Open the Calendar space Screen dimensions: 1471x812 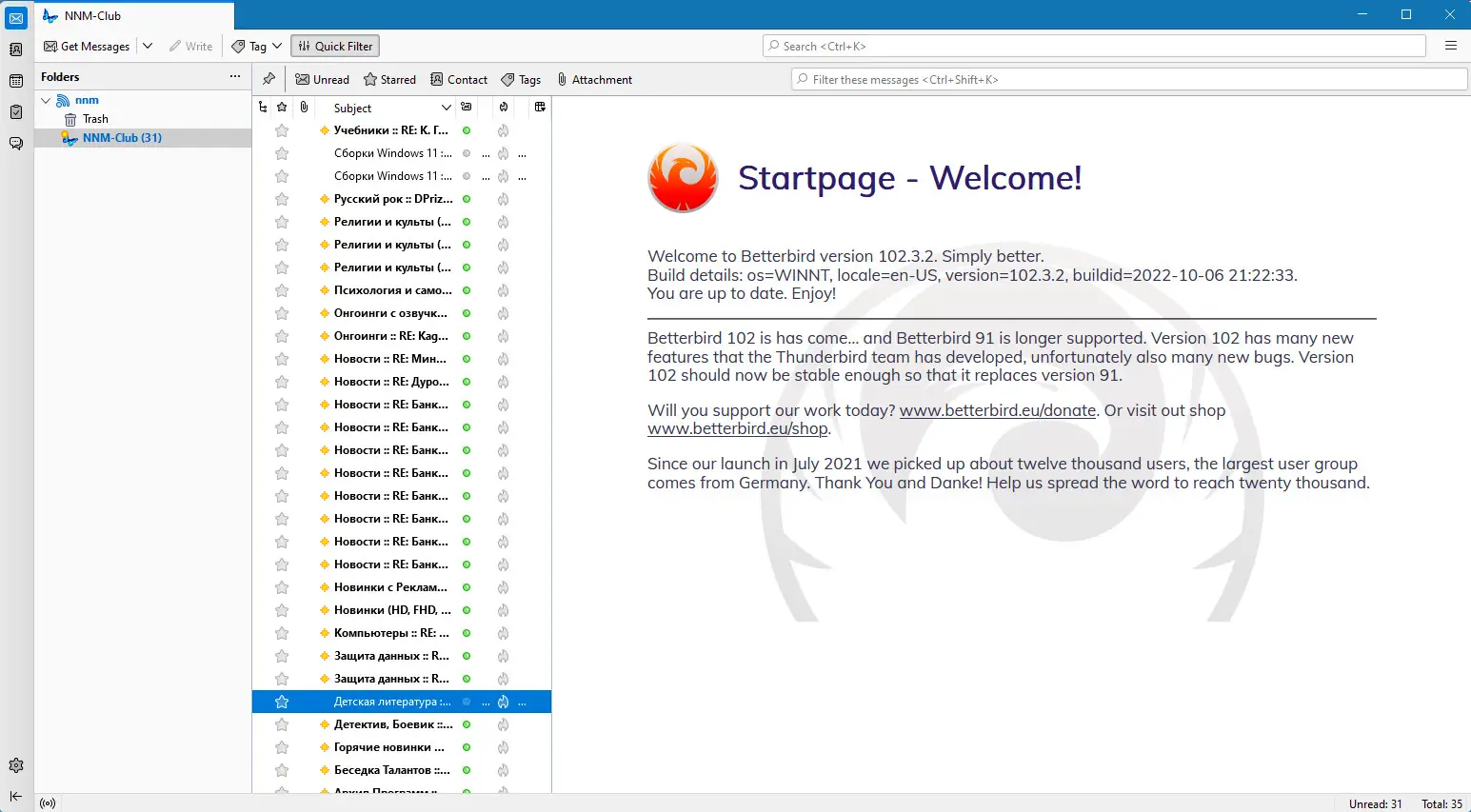(16, 81)
